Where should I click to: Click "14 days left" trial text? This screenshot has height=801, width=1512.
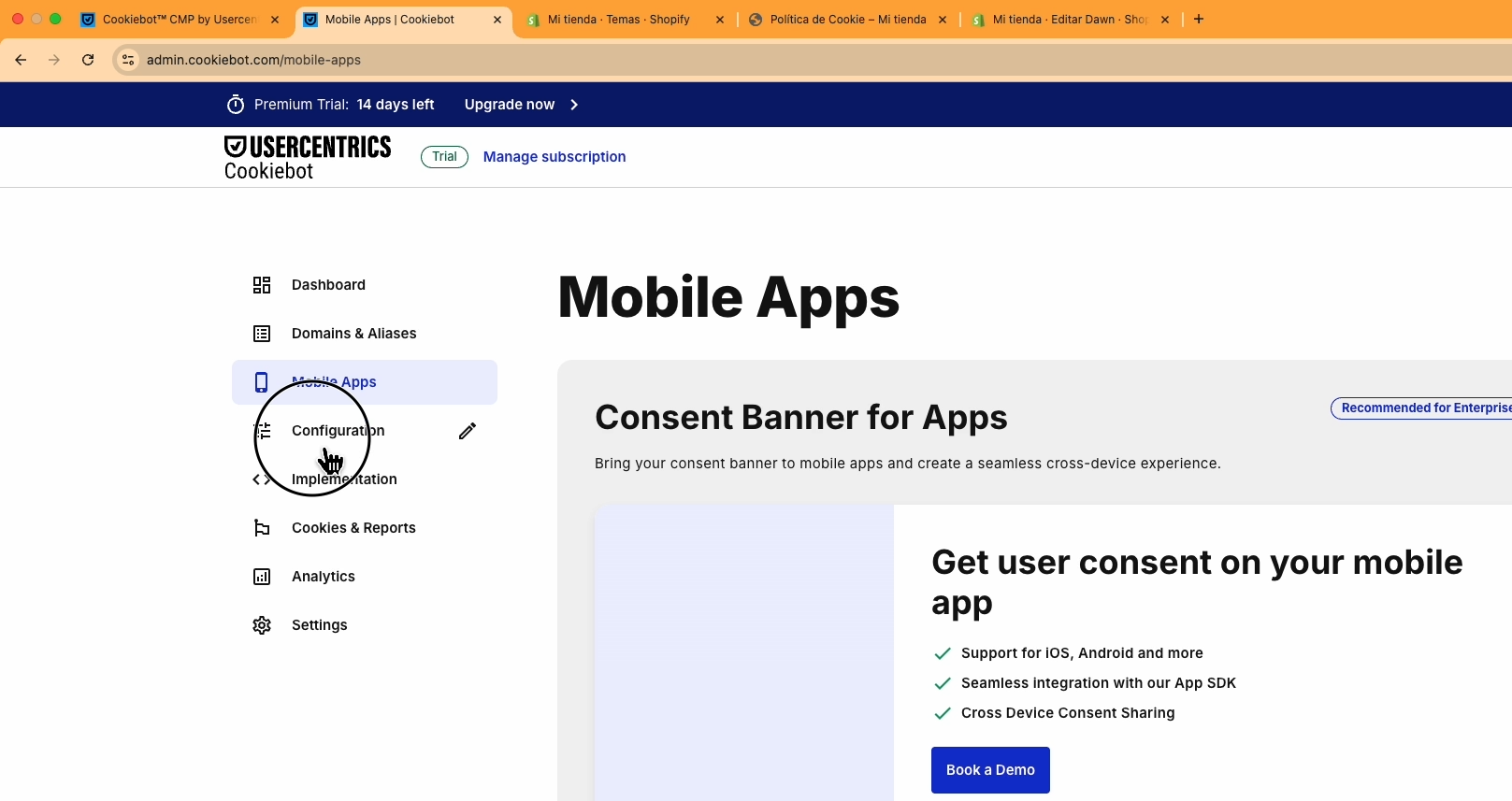[x=396, y=105]
